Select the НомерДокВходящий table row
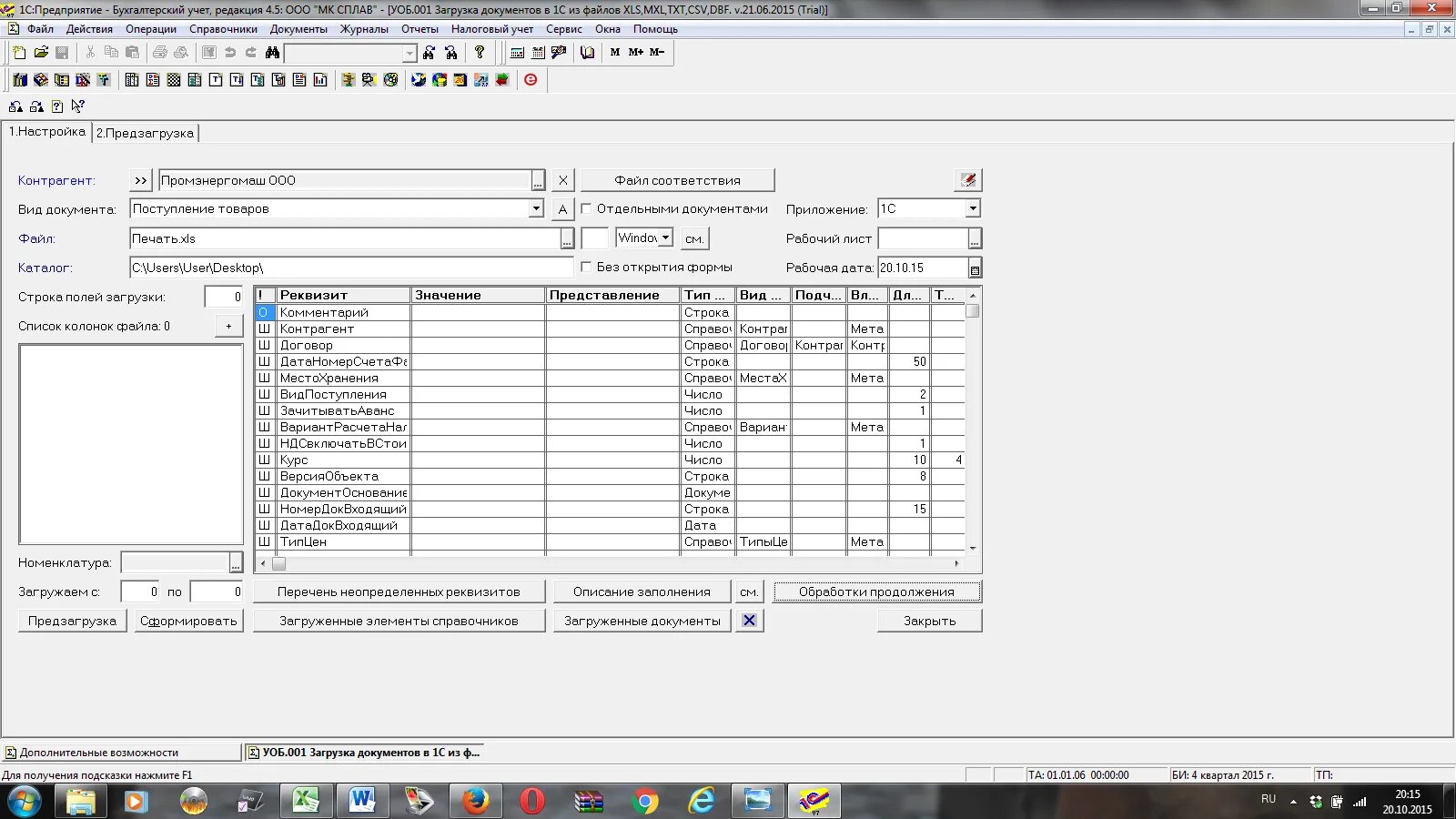1456x819 pixels. 609,509
